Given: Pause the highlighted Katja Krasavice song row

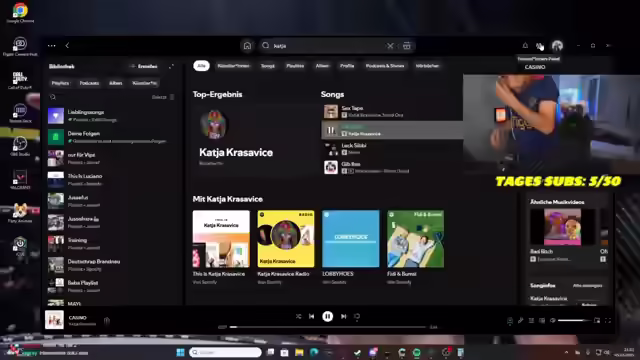Looking at the screenshot, I should (x=331, y=130).
